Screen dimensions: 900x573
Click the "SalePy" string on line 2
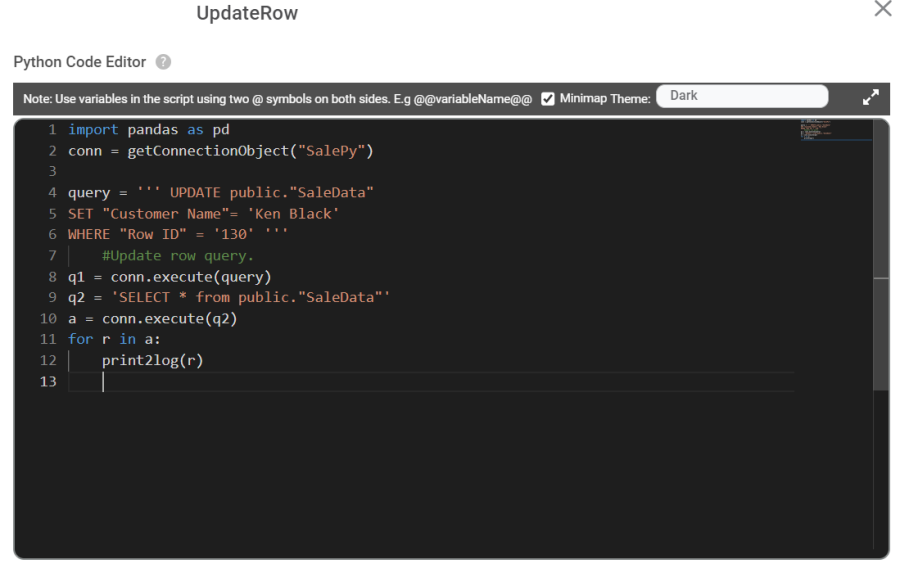(x=331, y=151)
